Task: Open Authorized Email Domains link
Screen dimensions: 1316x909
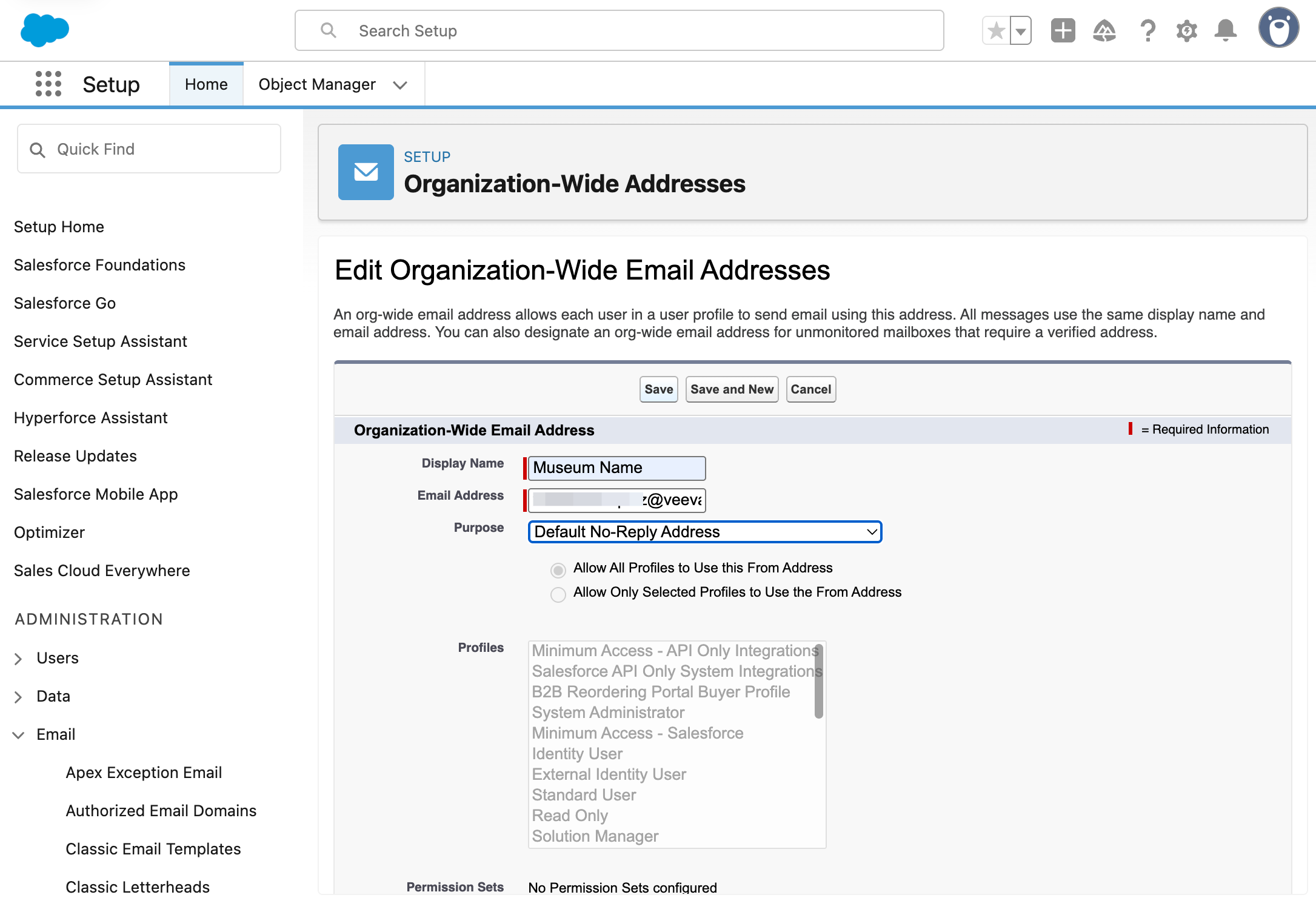Action: pos(161,811)
